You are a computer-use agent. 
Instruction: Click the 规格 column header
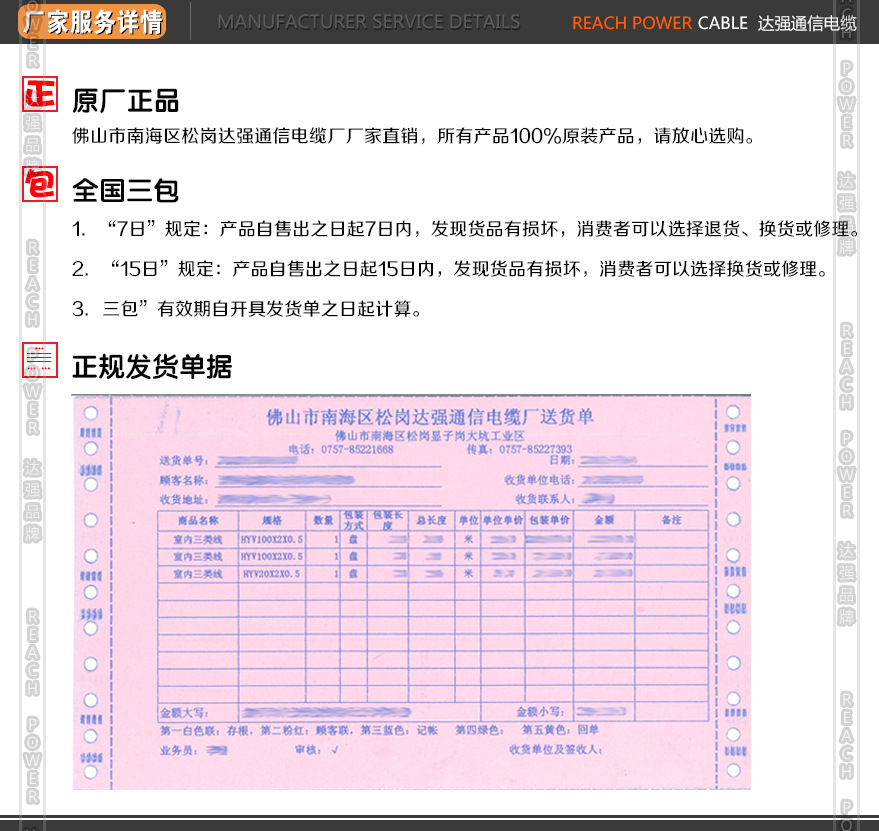pos(272,521)
